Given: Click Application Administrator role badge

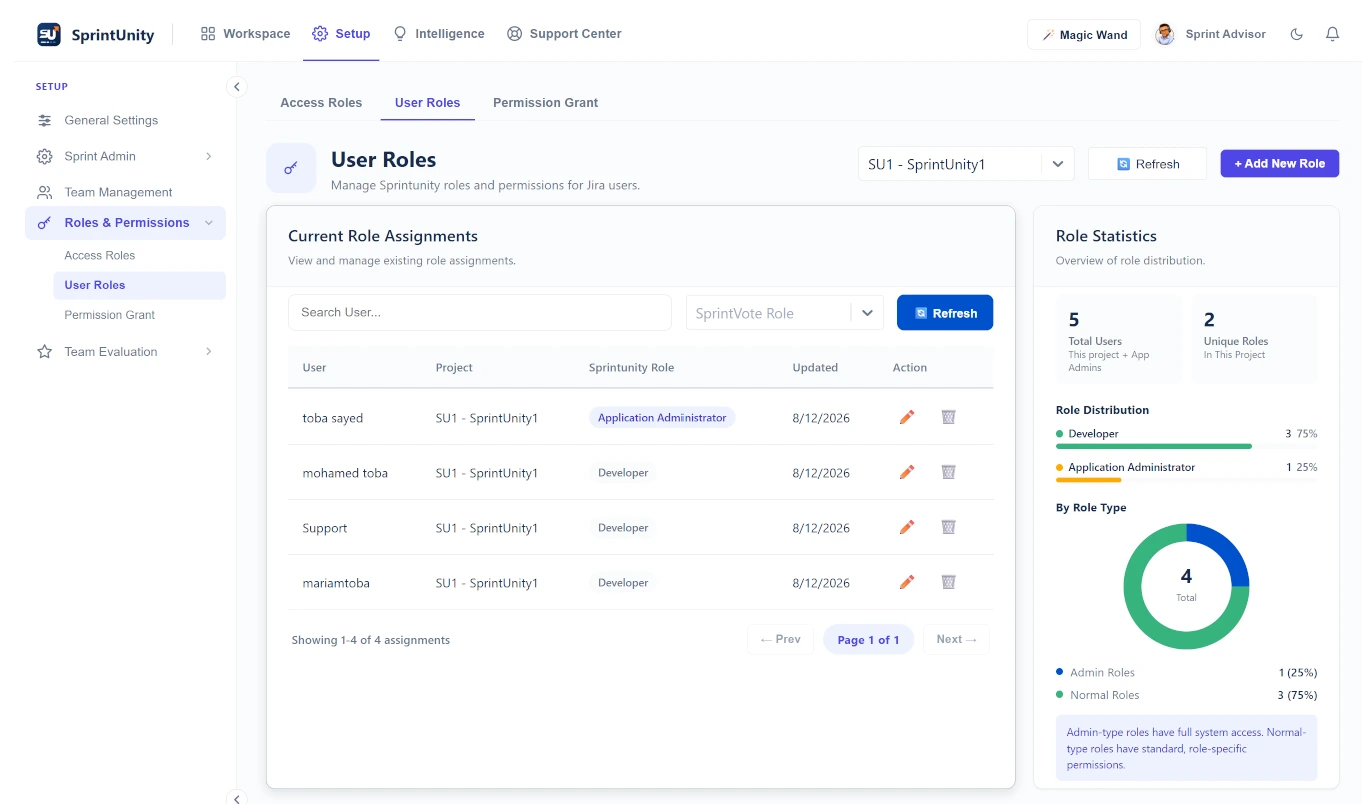Looking at the screenshot, I should [x=662, y=417].
